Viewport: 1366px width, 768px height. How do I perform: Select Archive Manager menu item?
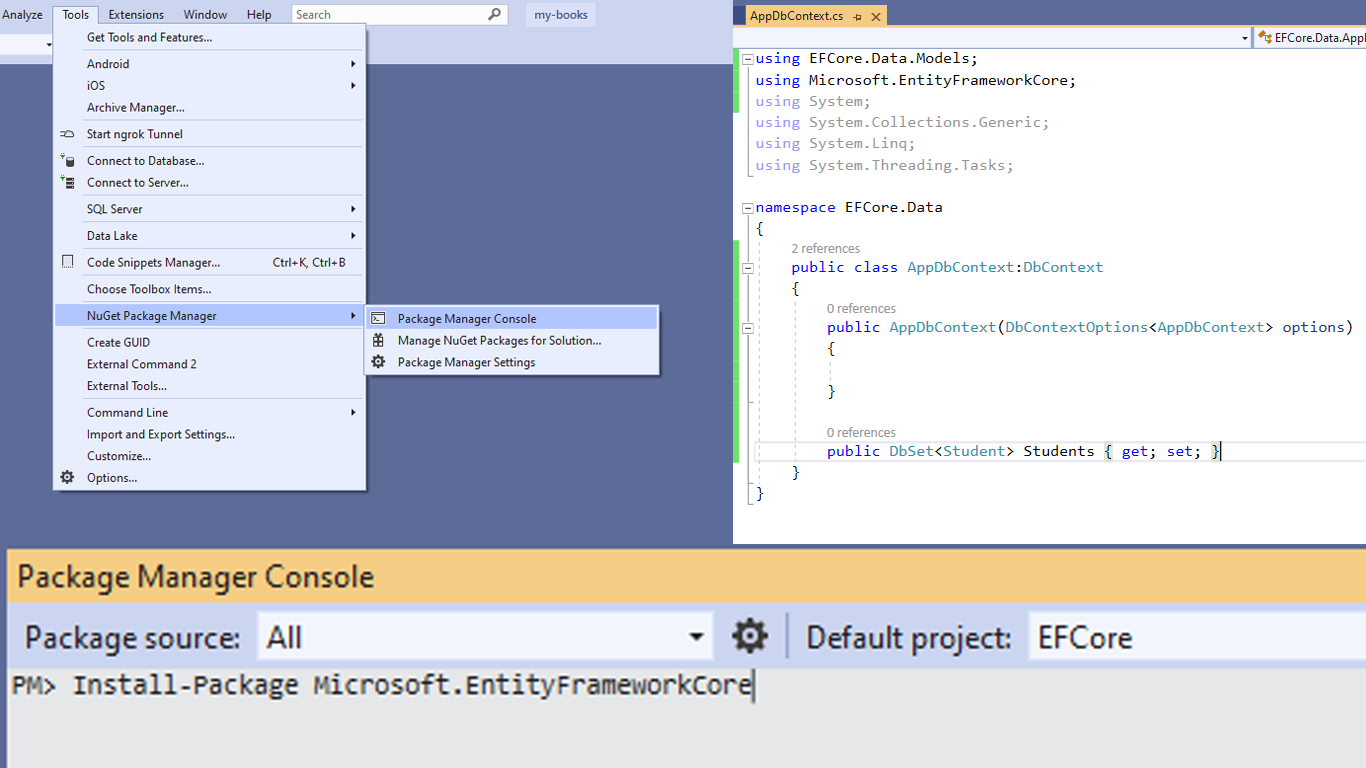209,107
